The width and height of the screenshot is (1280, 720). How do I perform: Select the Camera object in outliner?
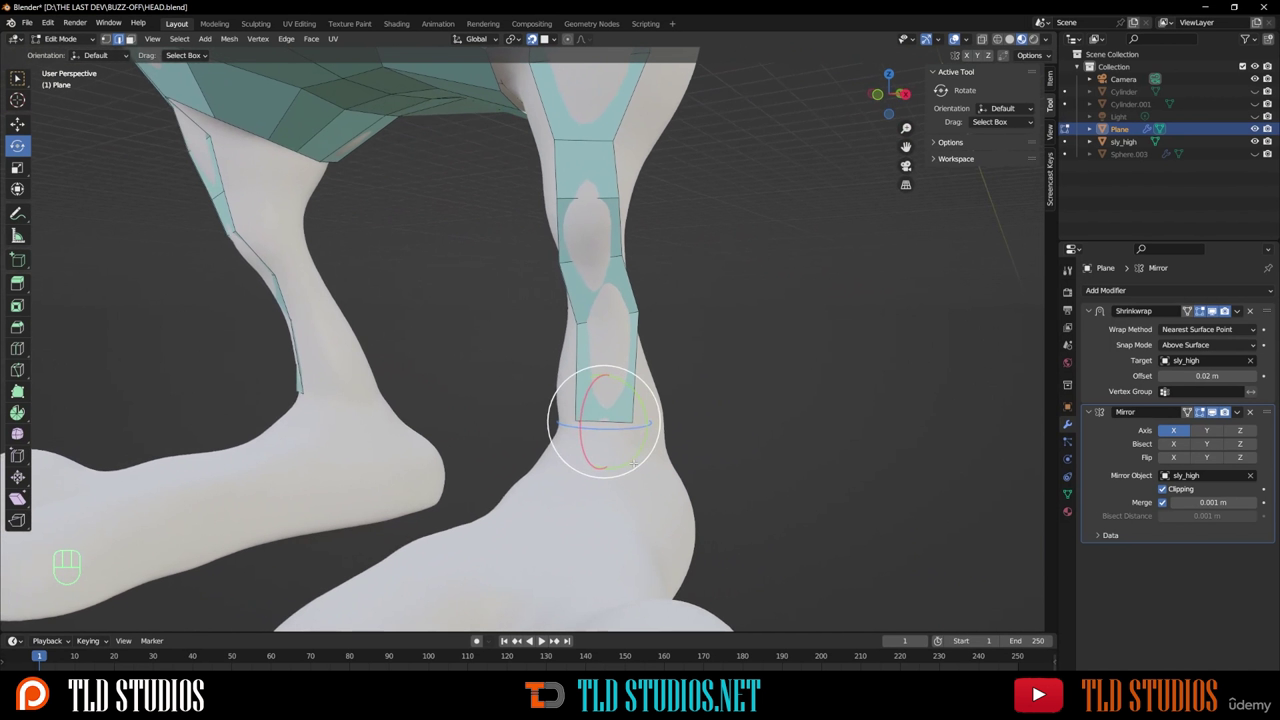pos(1123,79)
